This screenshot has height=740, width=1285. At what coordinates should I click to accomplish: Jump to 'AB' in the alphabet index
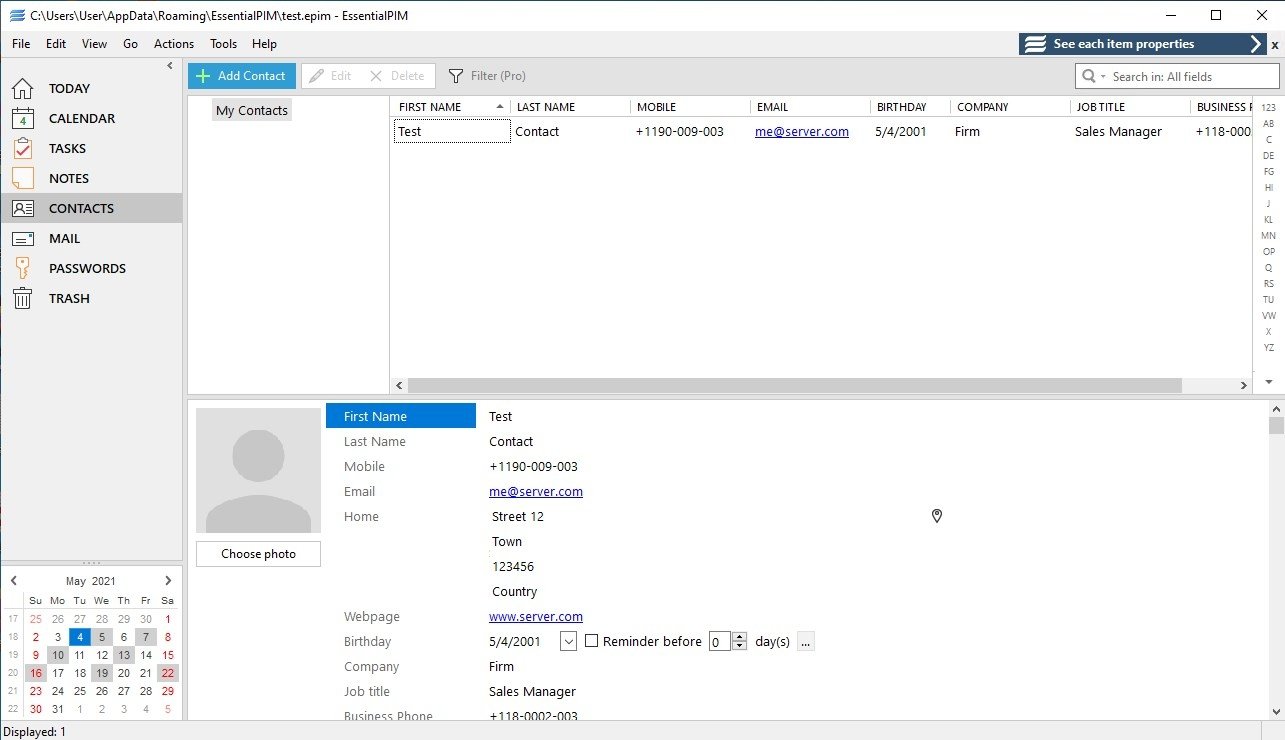tap(1269, 124)
